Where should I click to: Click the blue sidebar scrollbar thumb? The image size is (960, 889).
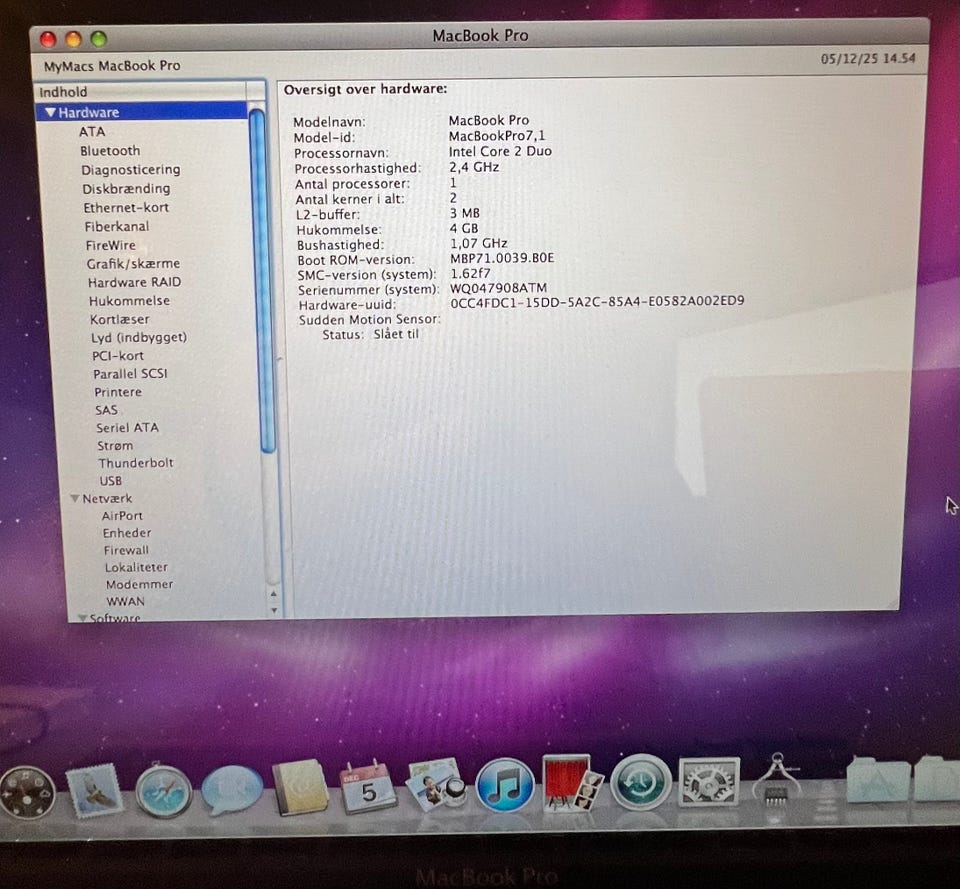[x=263, y=280]
